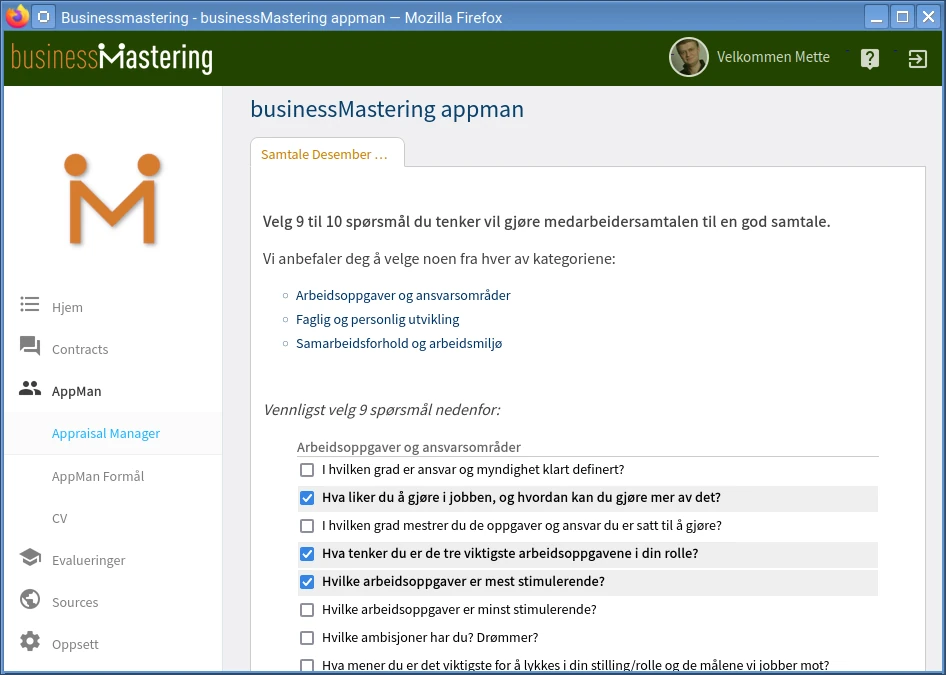Click the Hjem list icon
The image size is (946, 675).
[30, 305]
